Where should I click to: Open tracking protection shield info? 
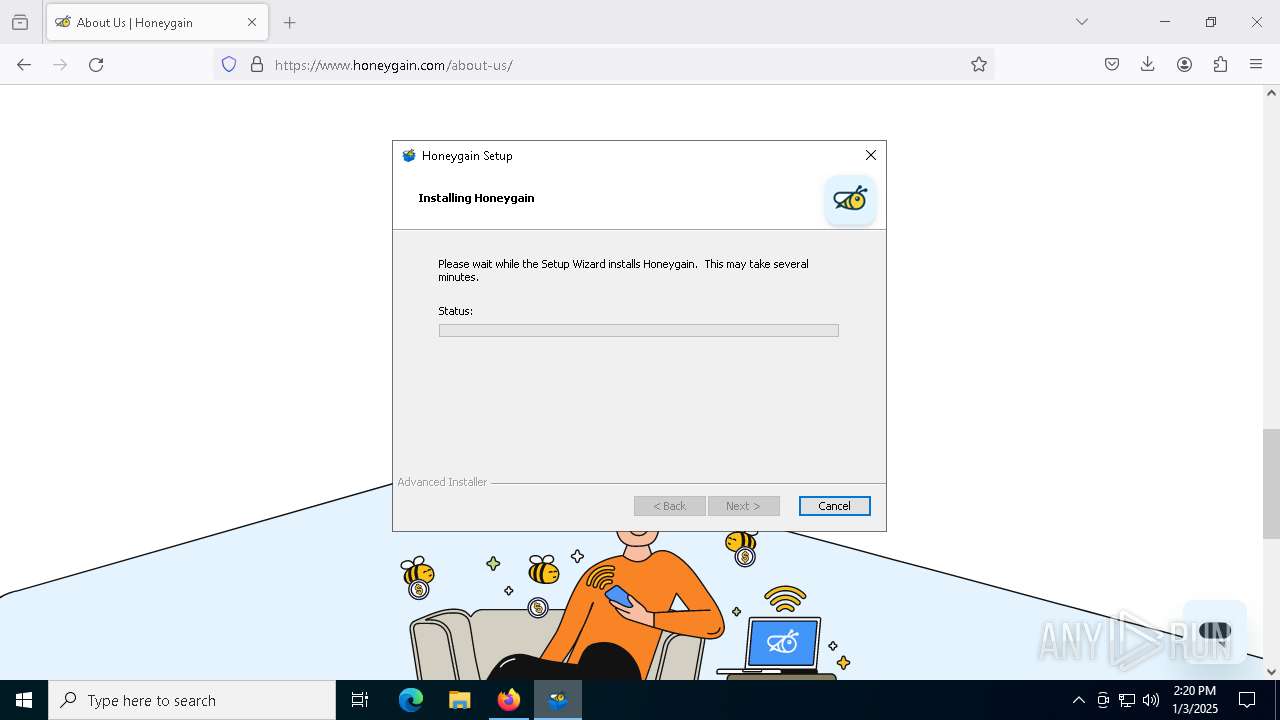pos(229,64)
